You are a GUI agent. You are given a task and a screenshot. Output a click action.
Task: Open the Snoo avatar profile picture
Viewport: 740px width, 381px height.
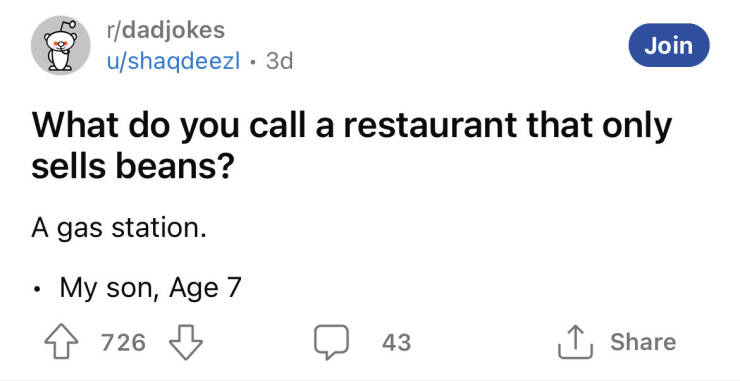[x=61, y=45]
